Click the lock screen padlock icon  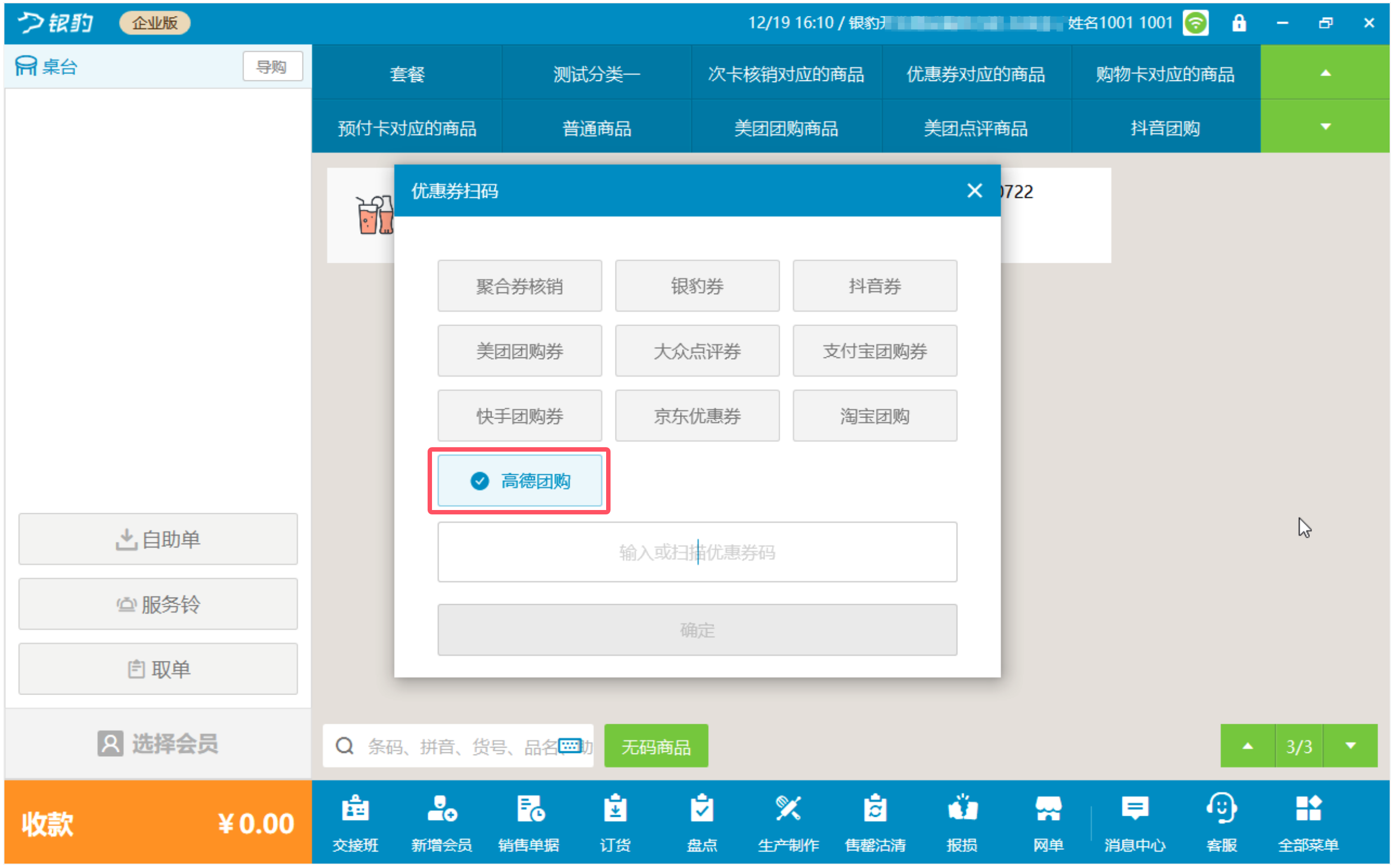pos(1239,23)
